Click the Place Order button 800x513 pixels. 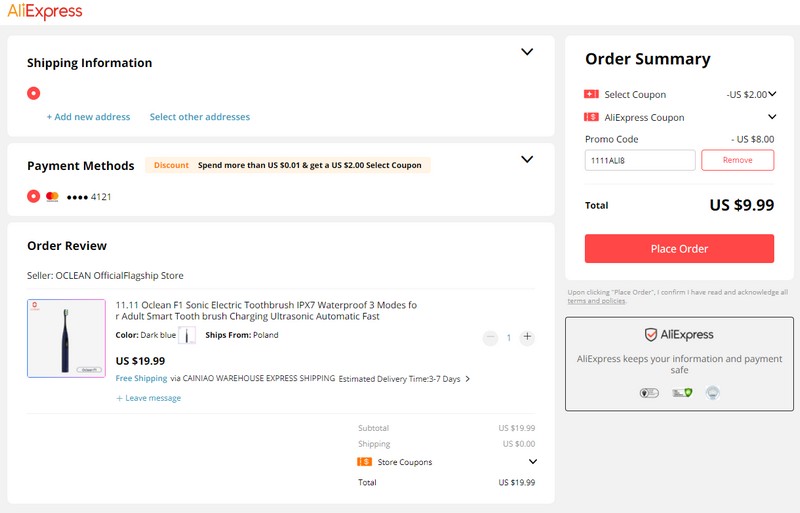click(679, 249)
